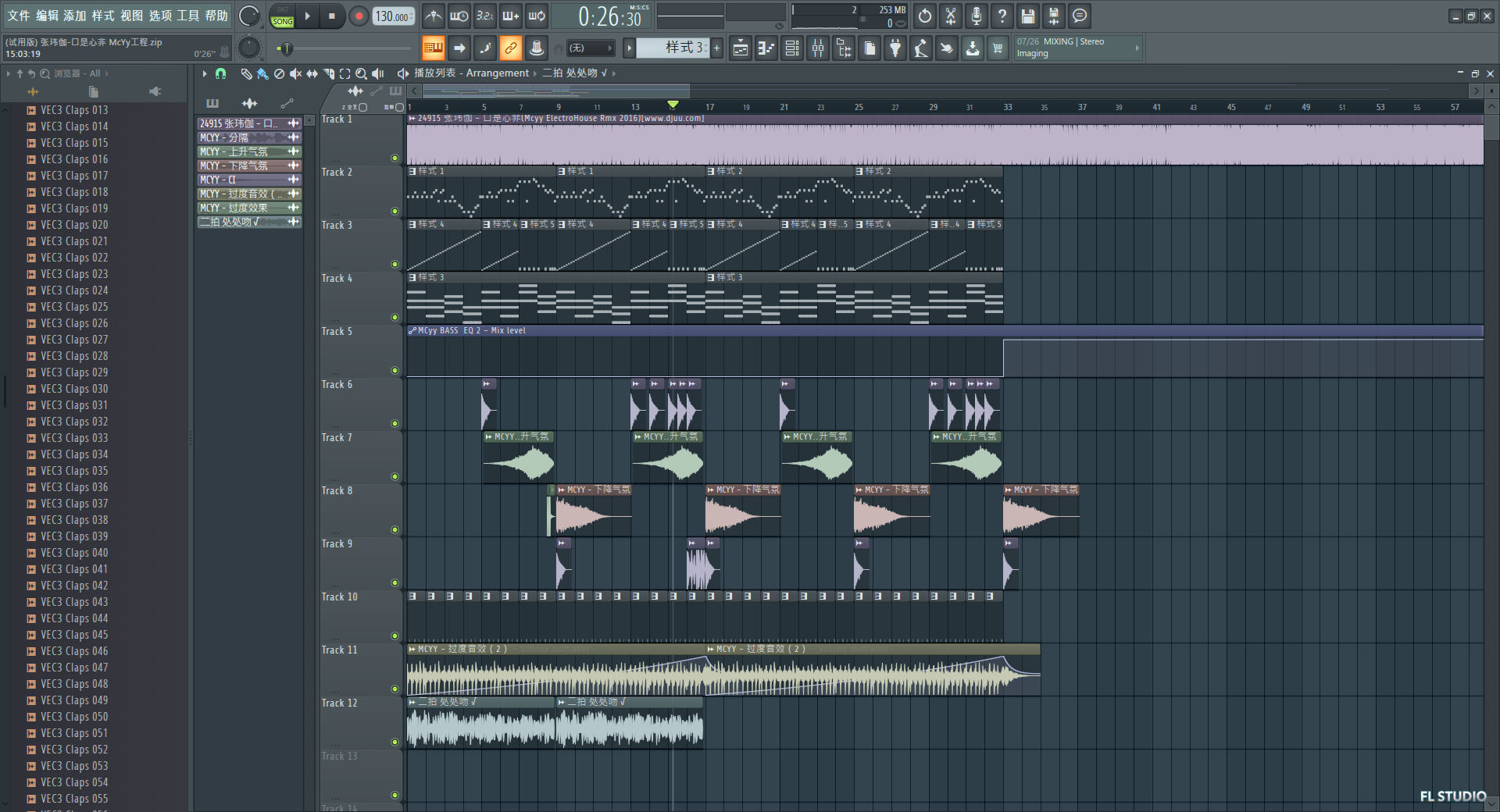Open the 帮助 menu

[216, 16]
